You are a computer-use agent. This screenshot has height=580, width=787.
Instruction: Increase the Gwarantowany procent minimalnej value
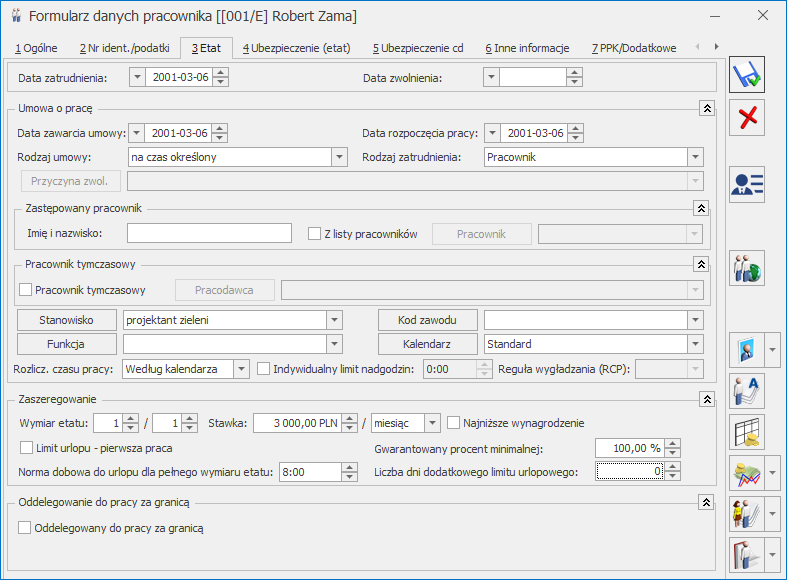point(673,443)
